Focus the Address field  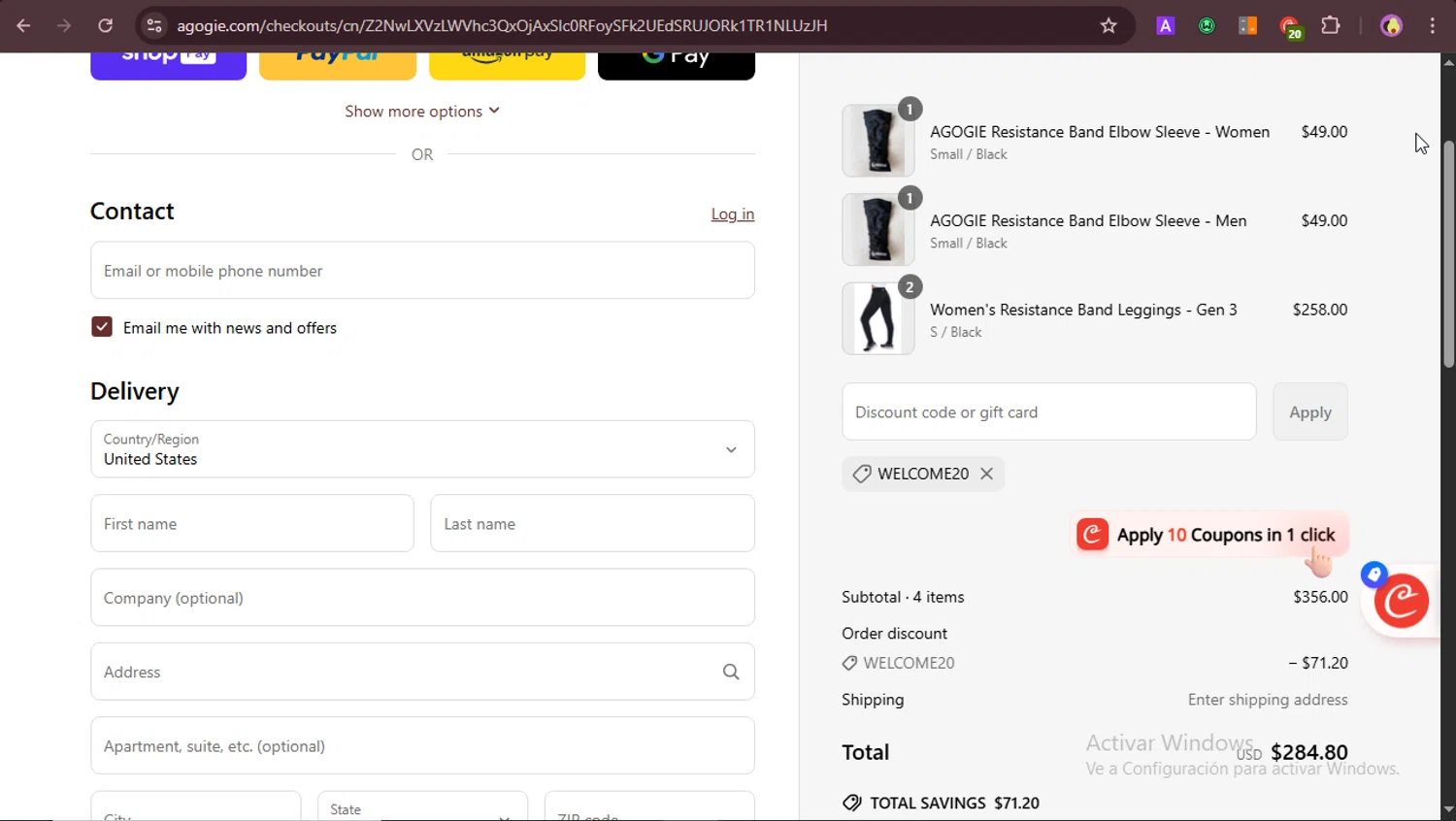(x=422, y=672)
